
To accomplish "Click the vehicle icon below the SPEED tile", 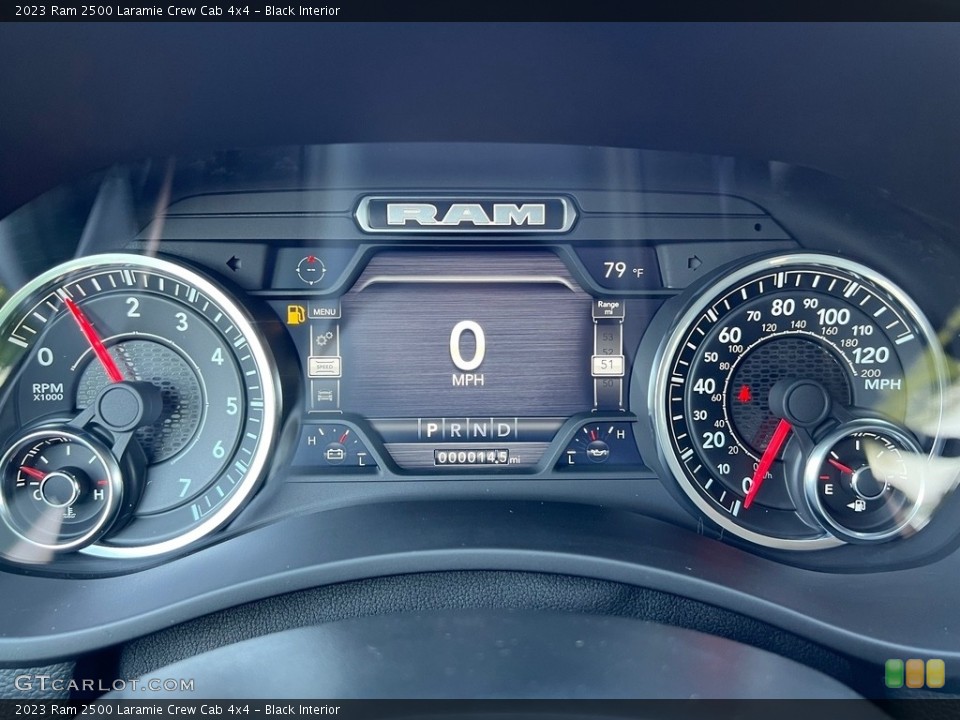I will 324,396.
